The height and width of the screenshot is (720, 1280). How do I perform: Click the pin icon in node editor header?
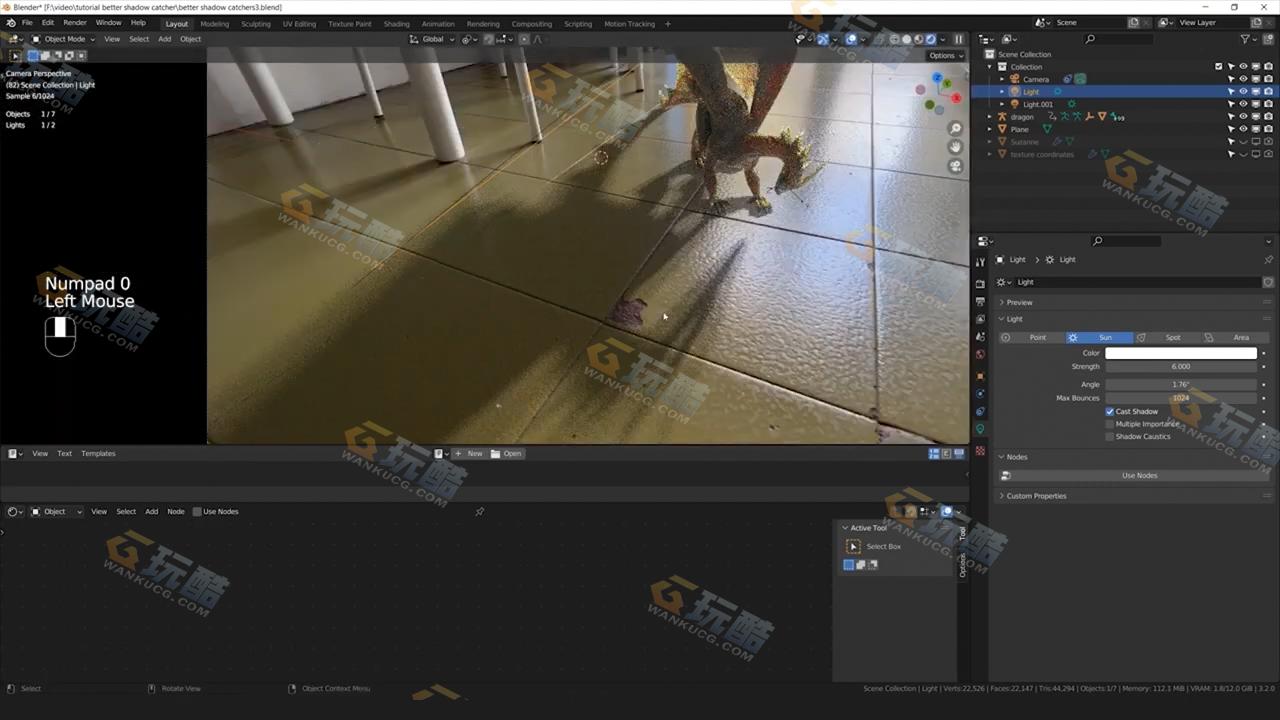tap(480, 512)
